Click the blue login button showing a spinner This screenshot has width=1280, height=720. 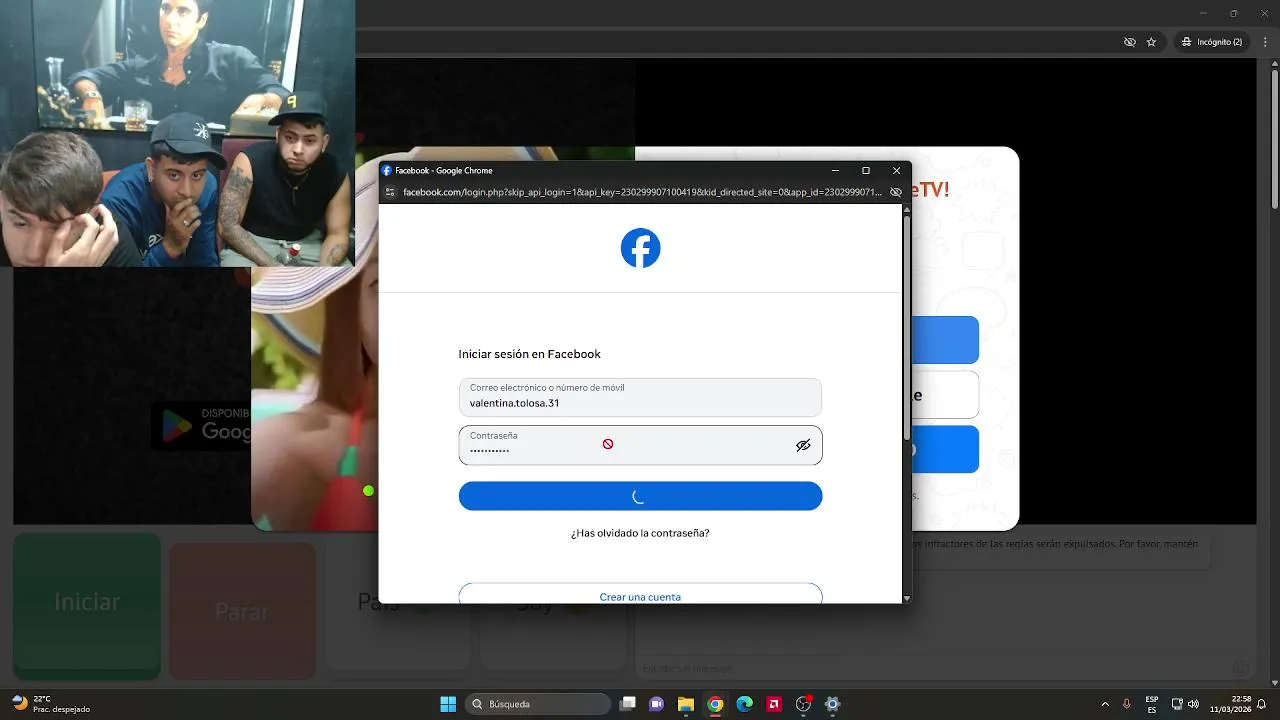(x=640, y=496)
